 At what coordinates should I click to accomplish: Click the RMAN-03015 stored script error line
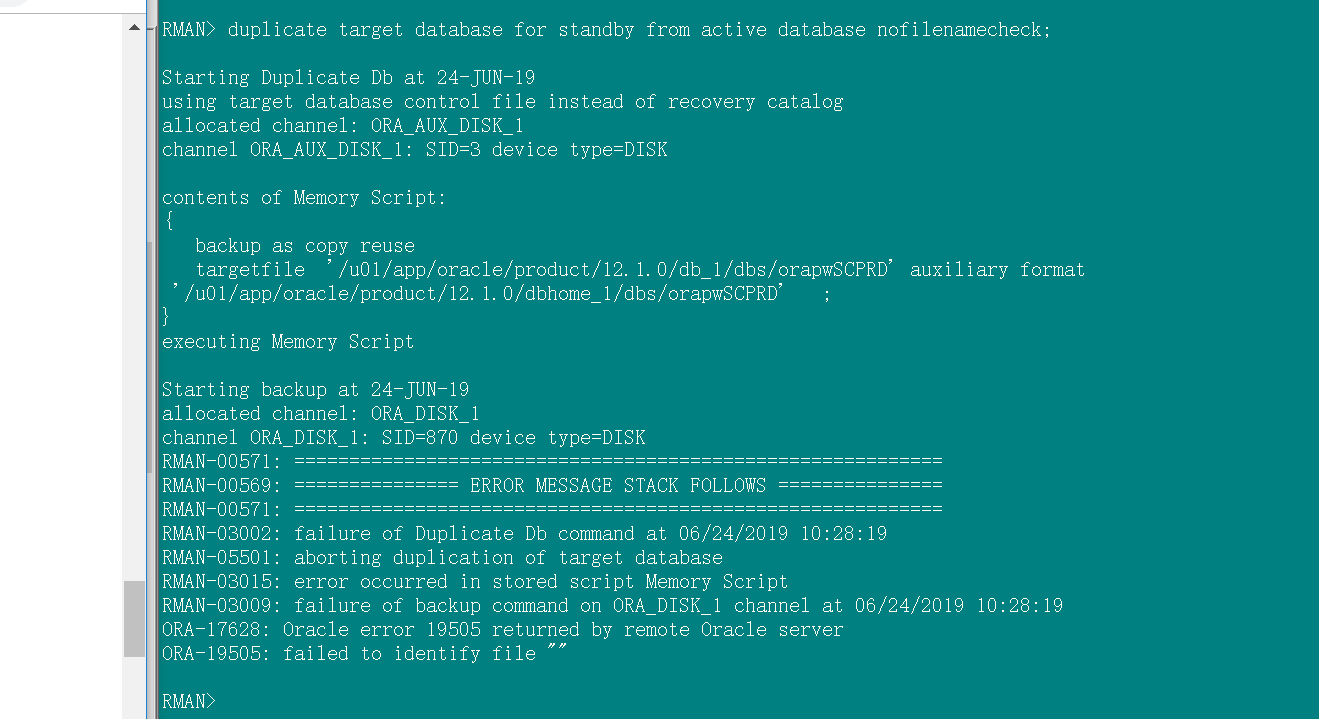tap(475, 582)
